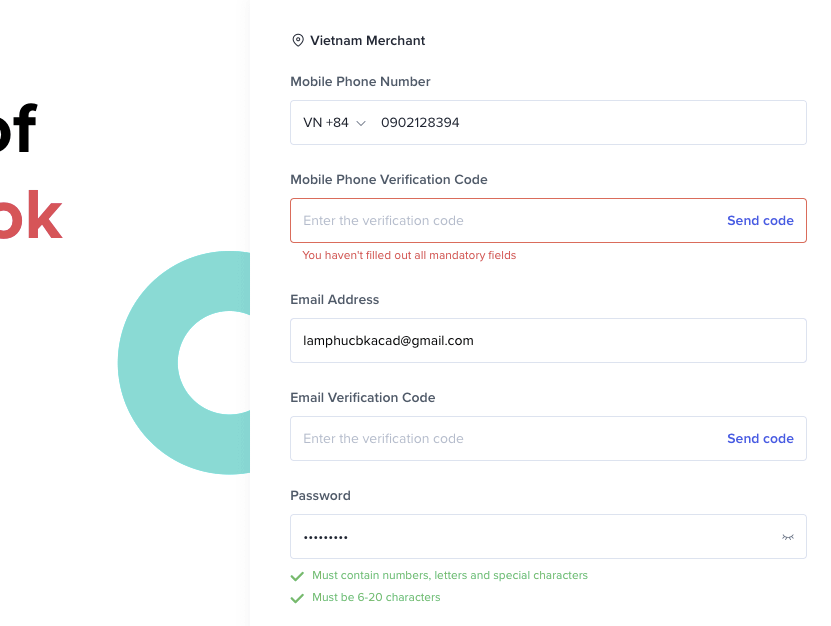This screenshot has width=831, height=626.
Task: Click the Mobile Phone Number label
Action: 360,82
